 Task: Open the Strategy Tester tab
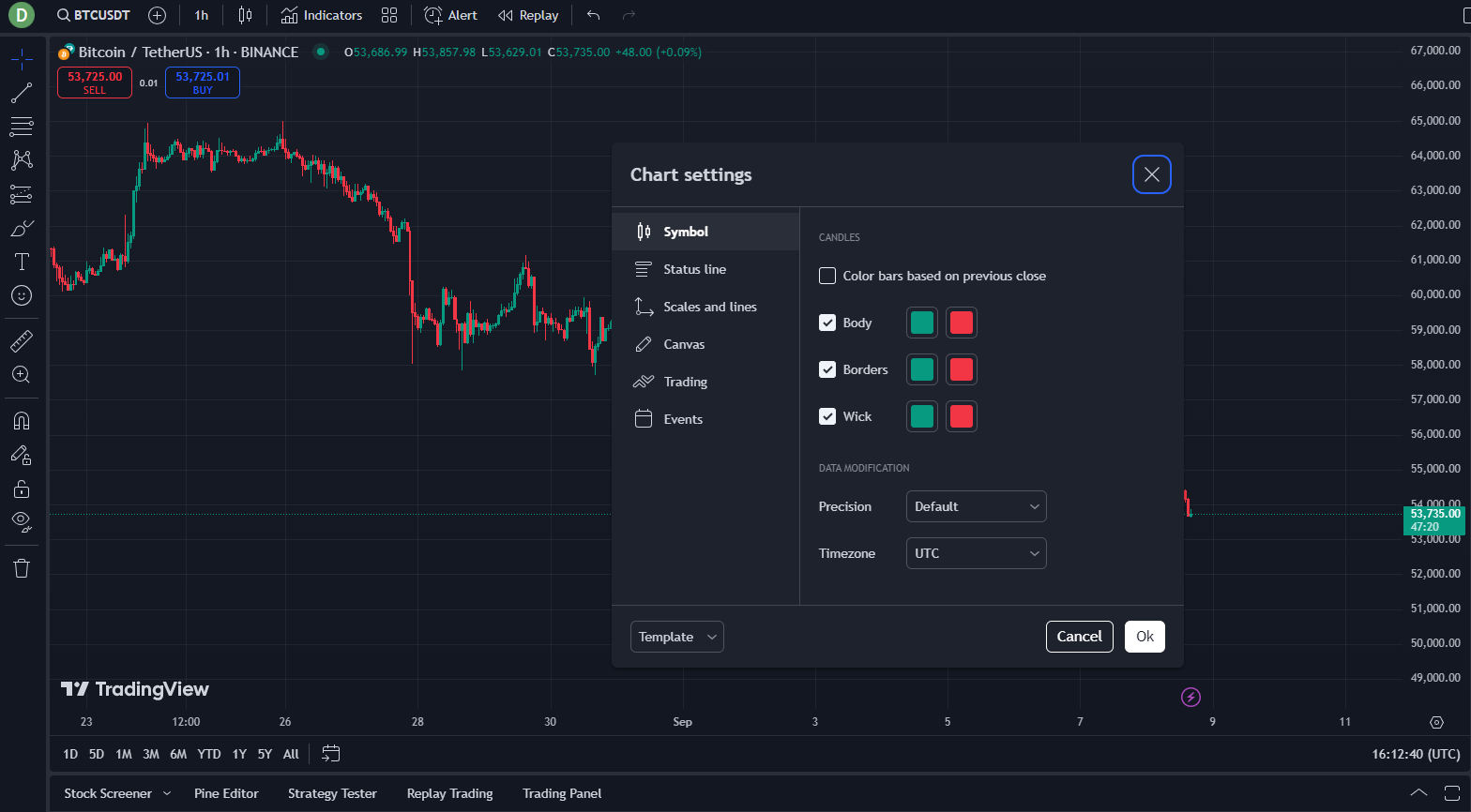(x=332, y=793)
